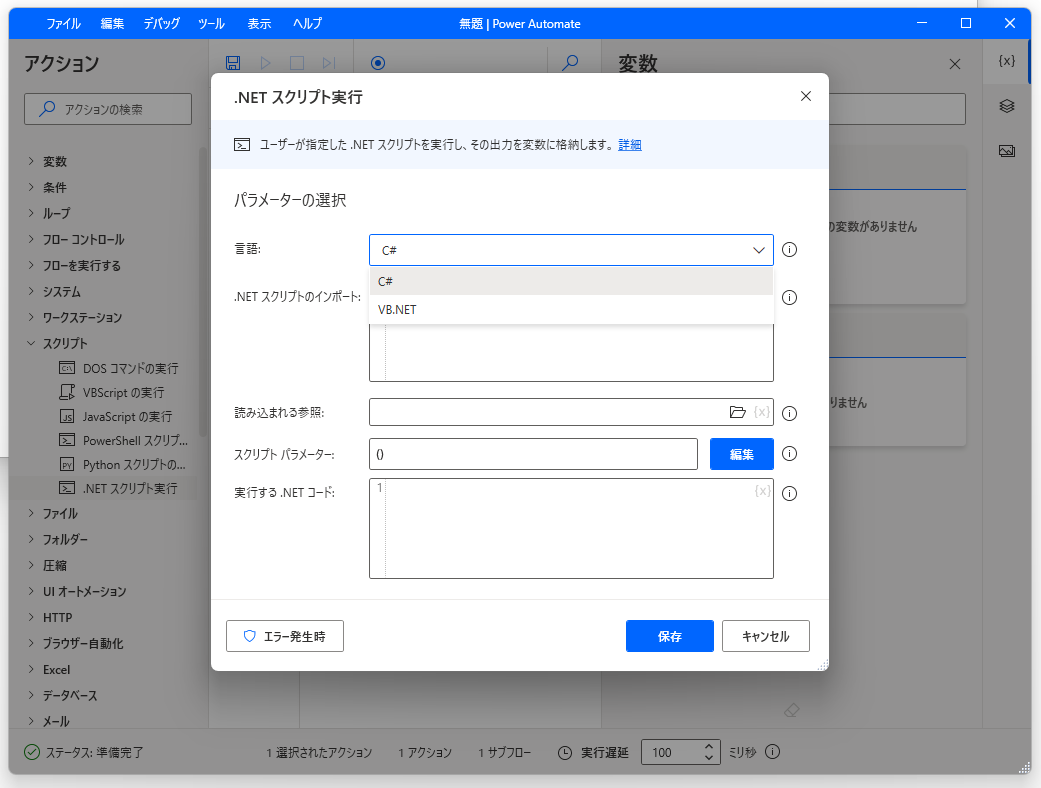Click the info icon beside 言語

(x=789, y=249)
